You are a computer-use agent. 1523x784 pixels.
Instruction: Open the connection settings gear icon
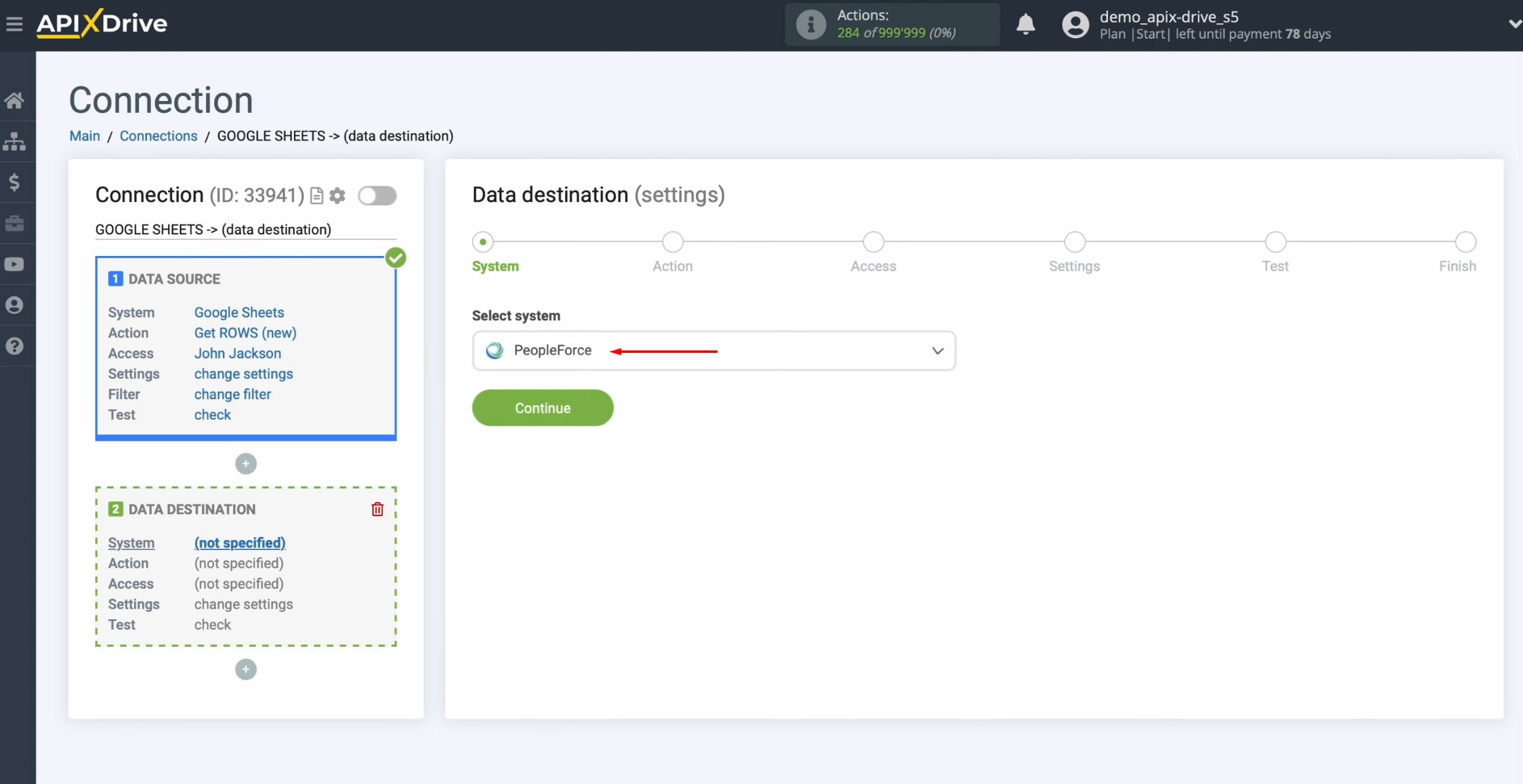(x=338, y=195)
